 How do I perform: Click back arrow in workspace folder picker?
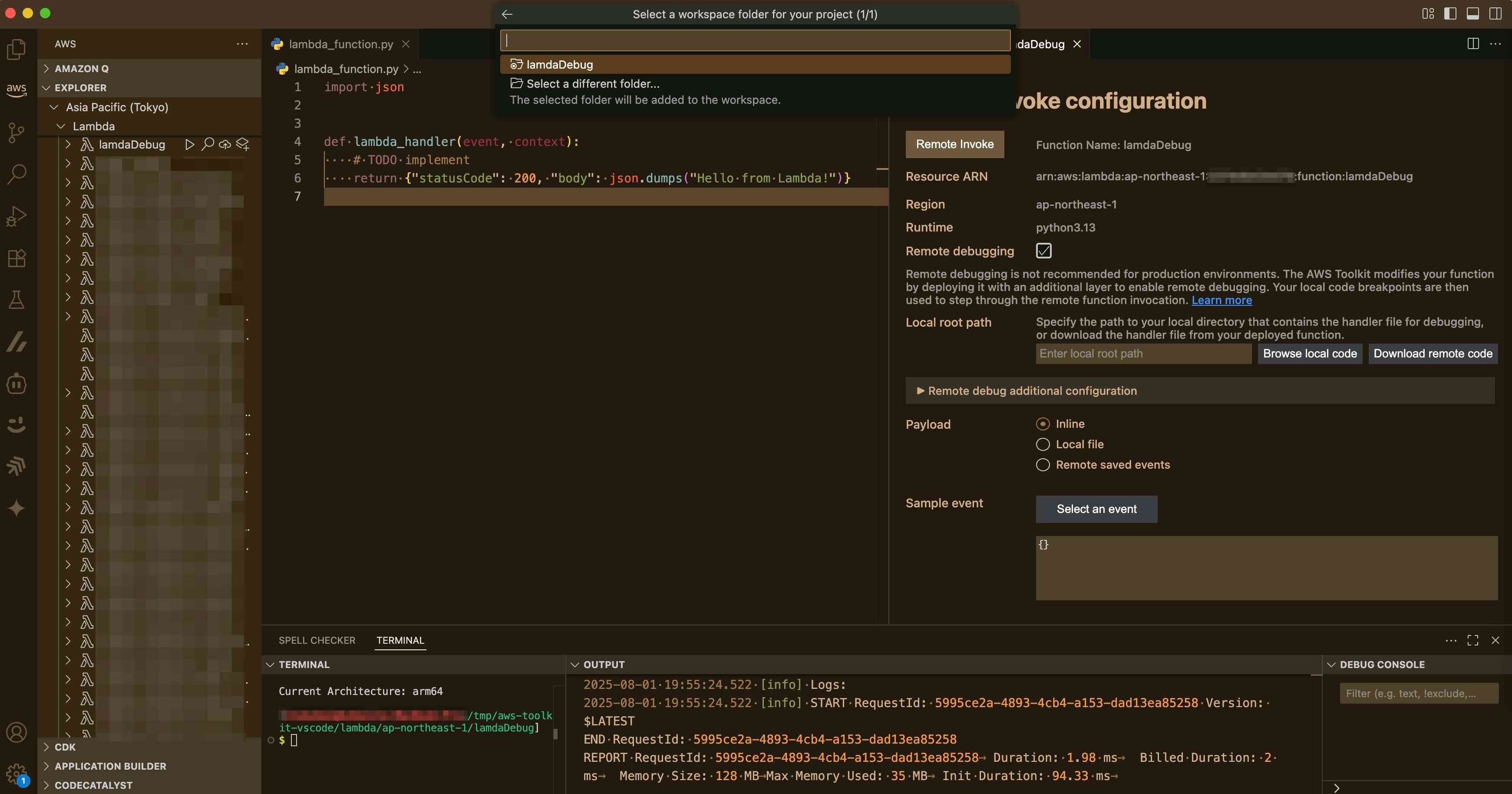point(507,14)
